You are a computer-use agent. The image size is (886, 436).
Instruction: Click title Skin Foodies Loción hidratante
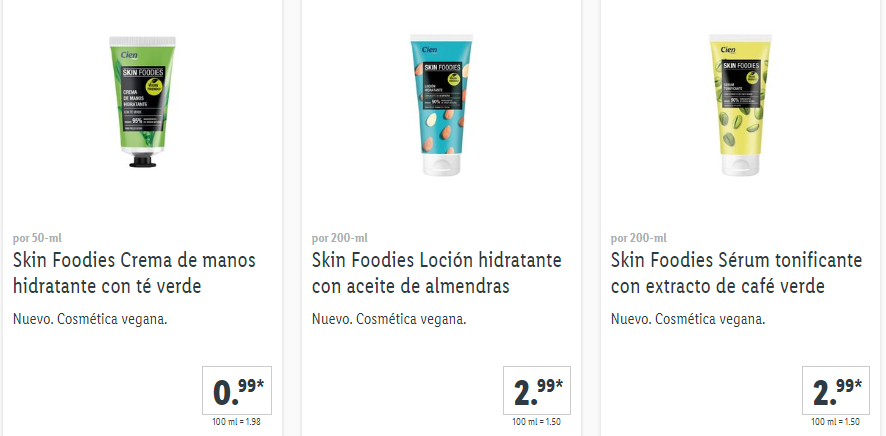[x=437, y=273]
